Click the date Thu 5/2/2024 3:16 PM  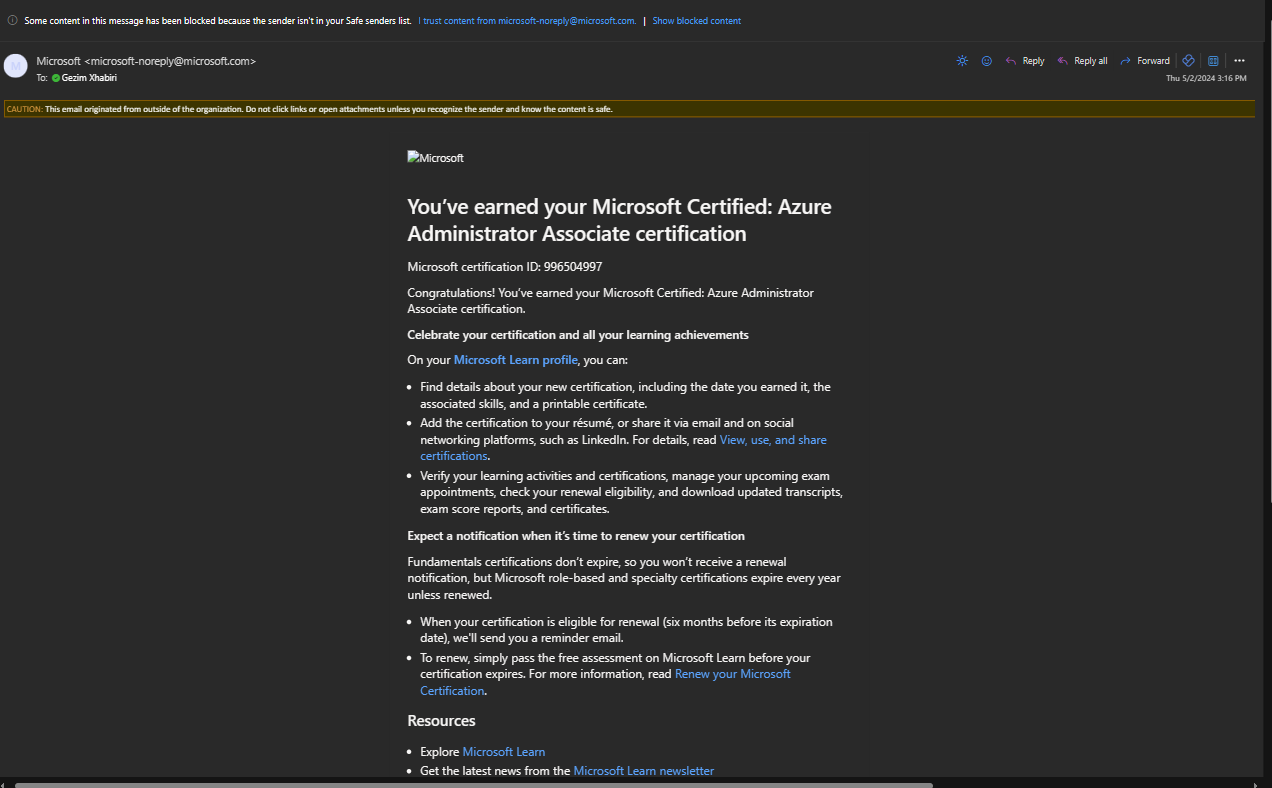pos(1206,78)
